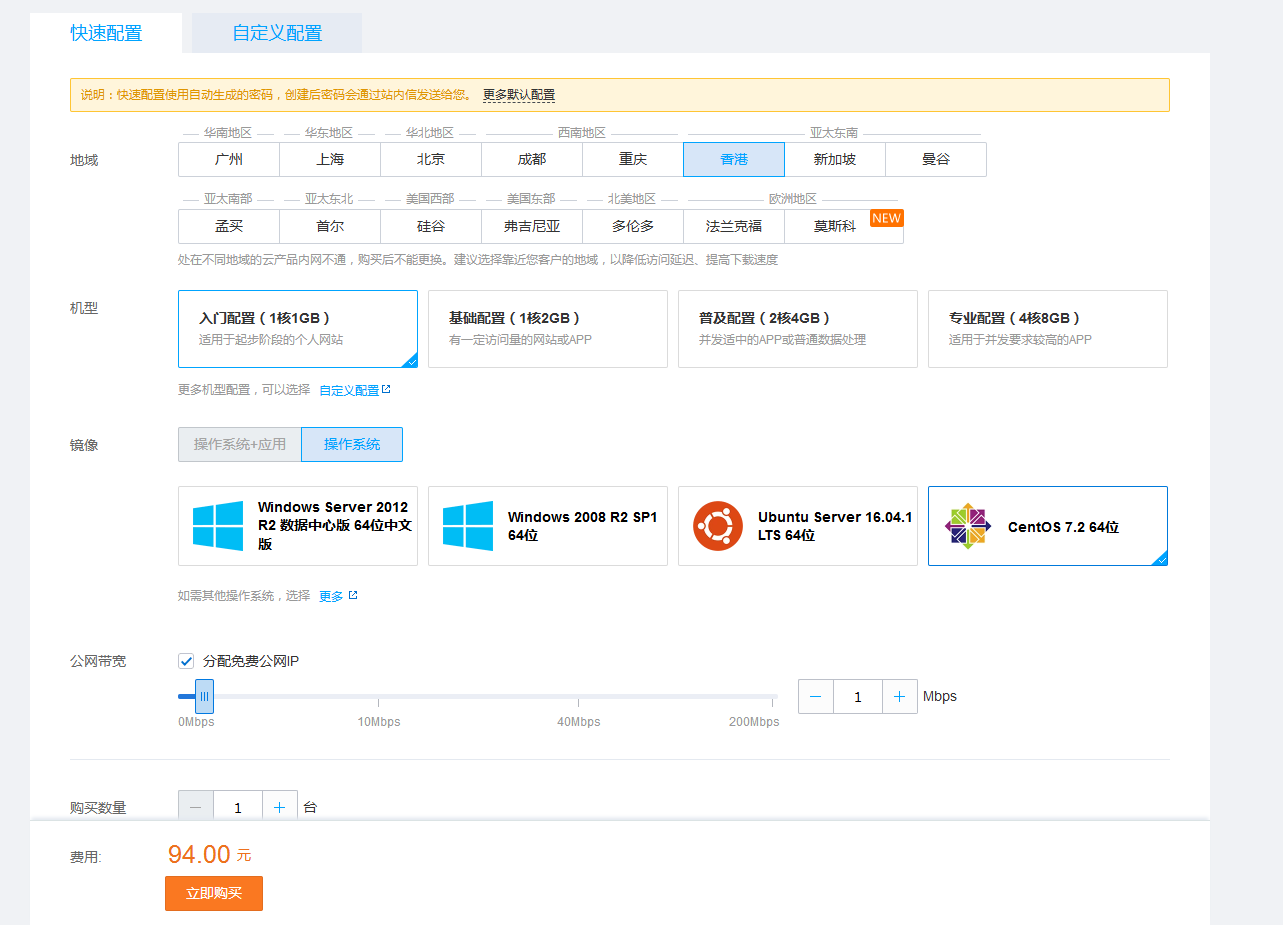
Task: Increase purchase quantity with plus icon
Action: (x=279, y=807)
